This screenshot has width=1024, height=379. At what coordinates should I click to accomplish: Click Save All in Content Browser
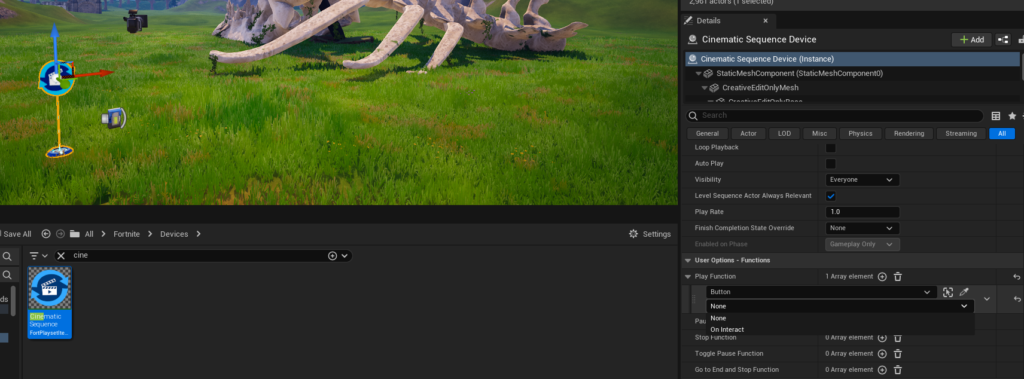pyautogui.click(x=16, y=234)
